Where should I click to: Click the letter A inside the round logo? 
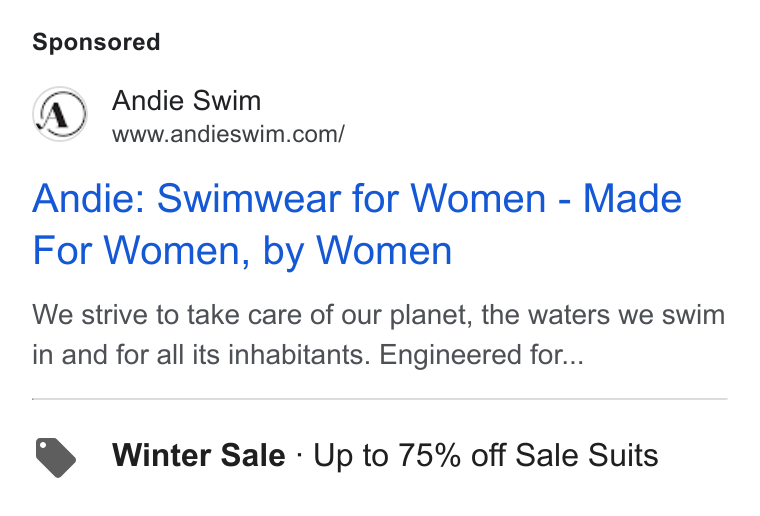(x=58, y=115)
